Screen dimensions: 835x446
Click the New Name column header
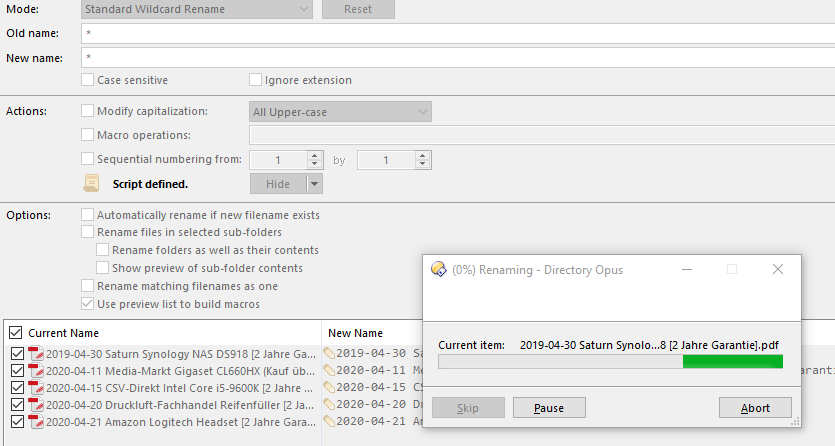pyautogui.click(x=355, y=333)
